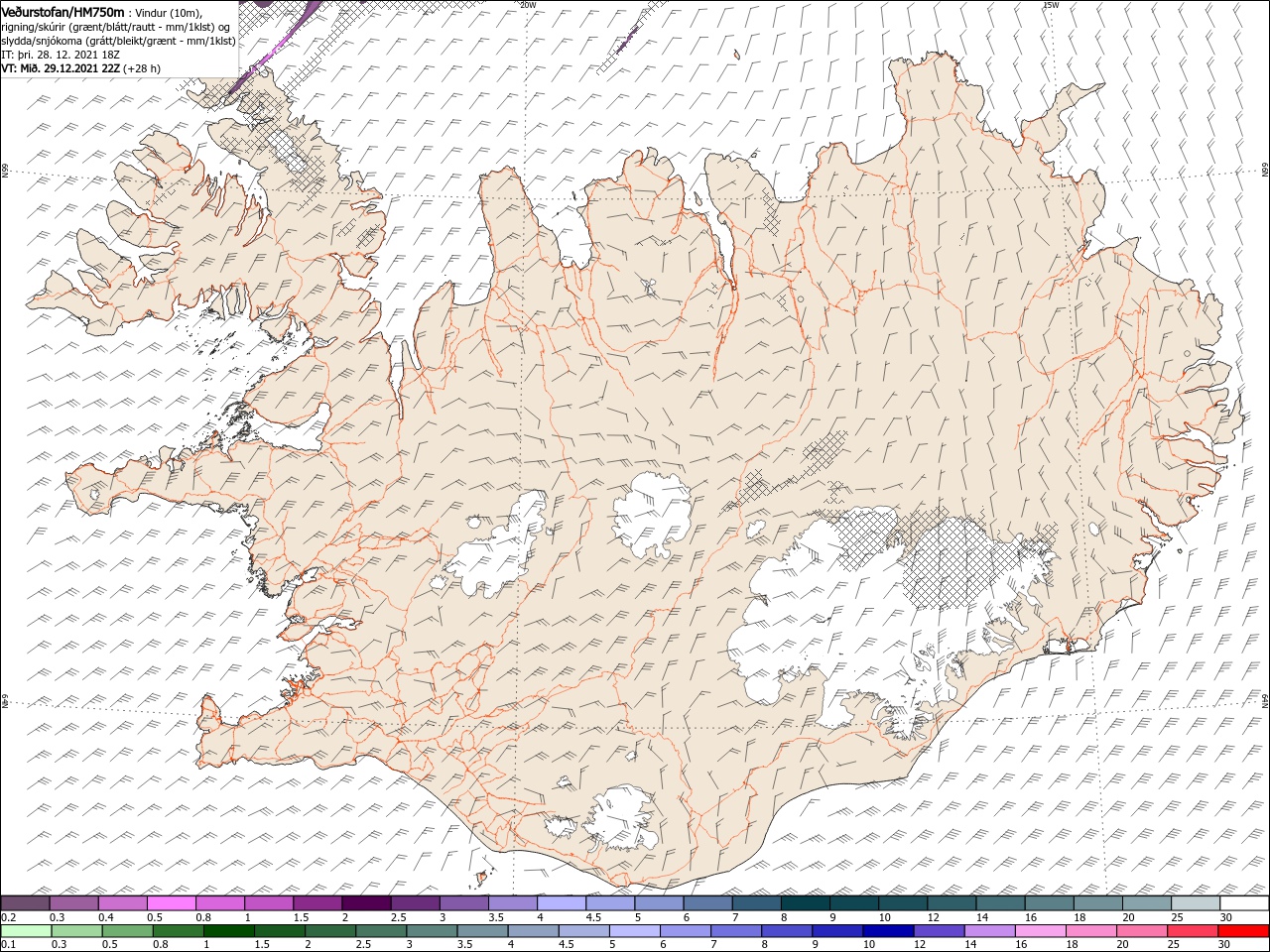Select the dusky purple 0.2 swatch in the upper legend row

[x=26, y=903]
